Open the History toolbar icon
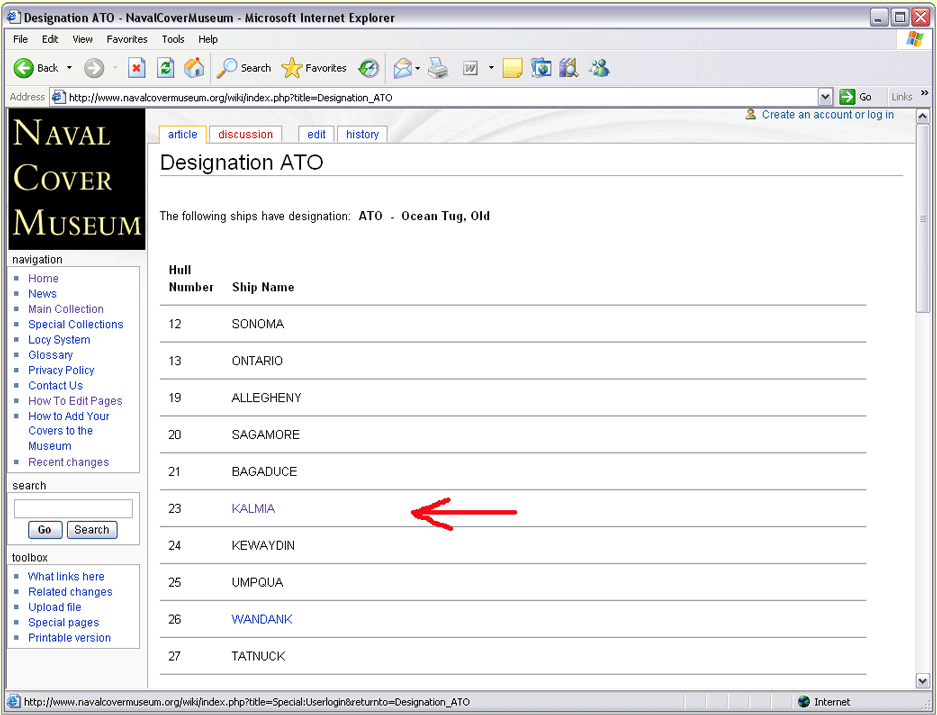The height and width of the screenshot is (715, 937). coord(368,68)
